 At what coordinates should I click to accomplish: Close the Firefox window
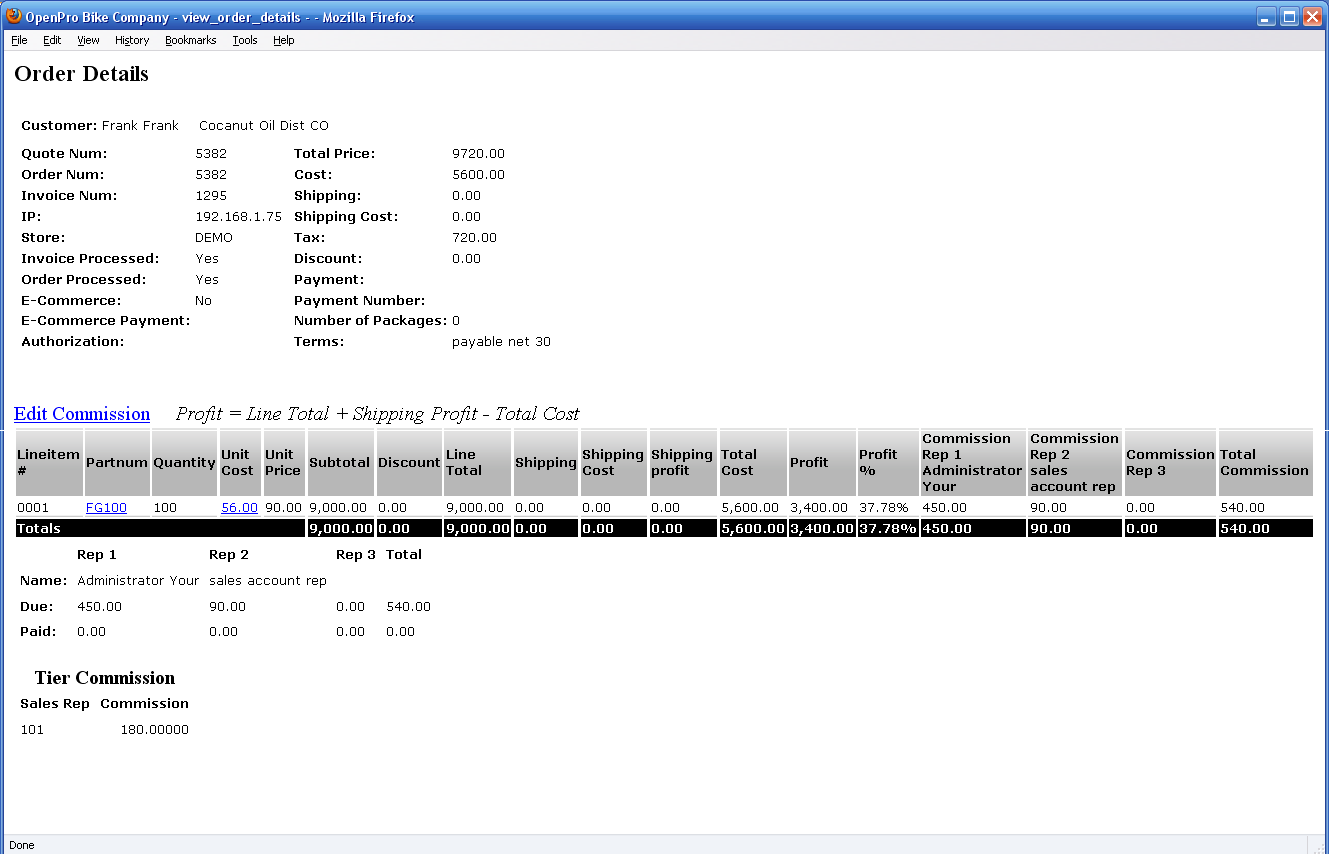1312,17
